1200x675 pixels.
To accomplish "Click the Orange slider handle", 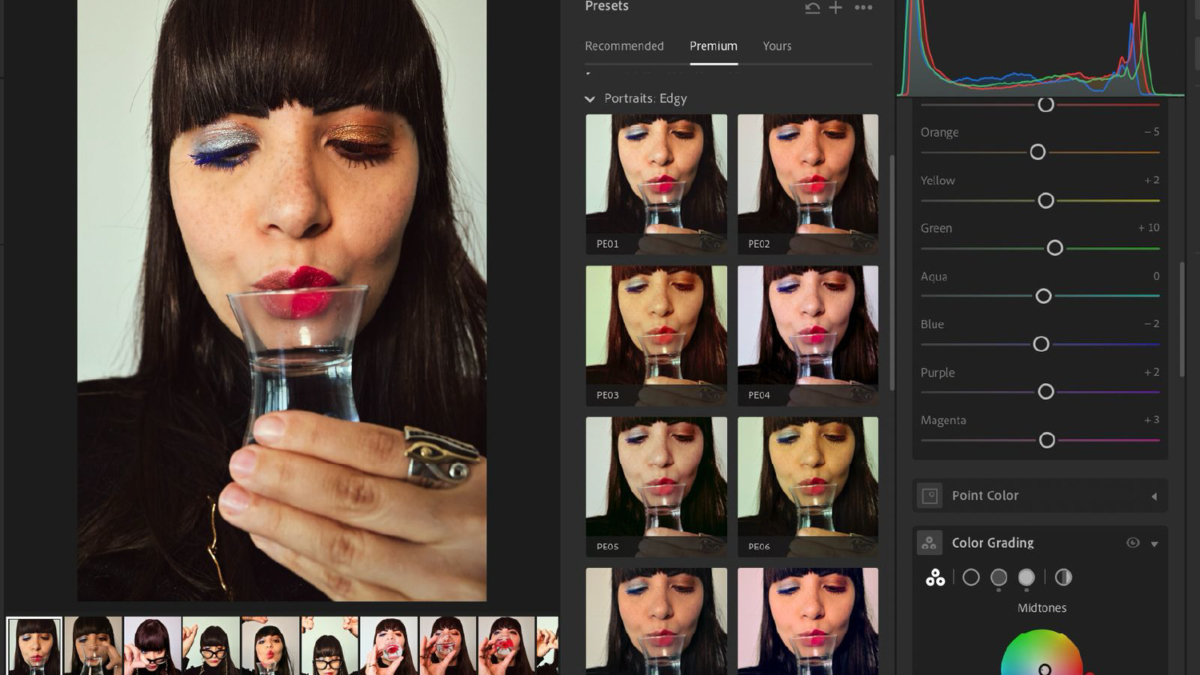I will (x=1038, y=152).
